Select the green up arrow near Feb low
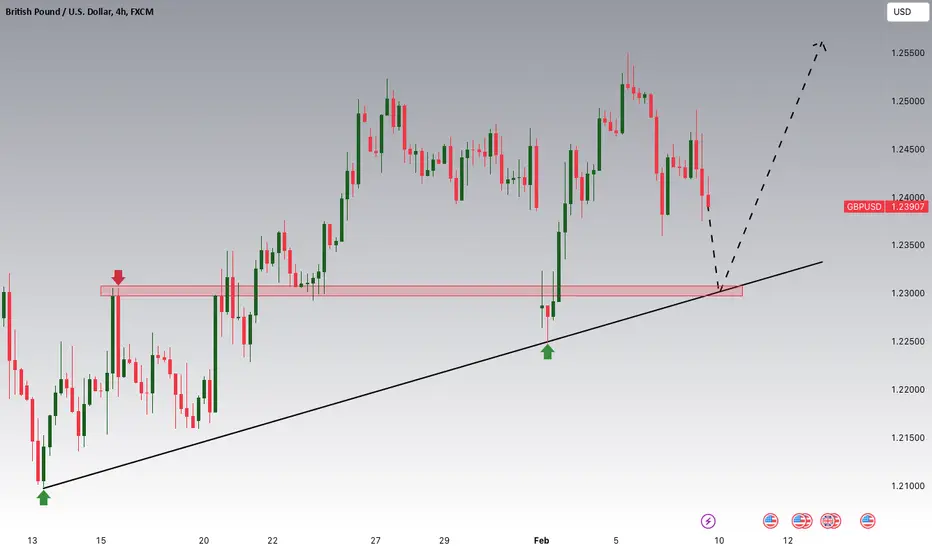This screenshot has height=550, width=932. pyautogui.click(x=547, y=352)
